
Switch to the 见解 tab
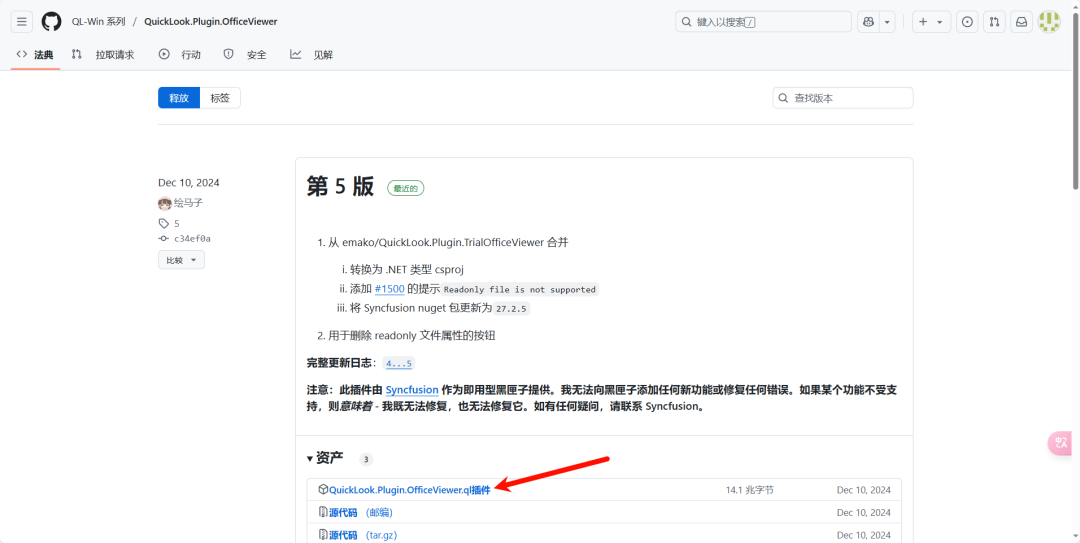(x=311, y=54)
